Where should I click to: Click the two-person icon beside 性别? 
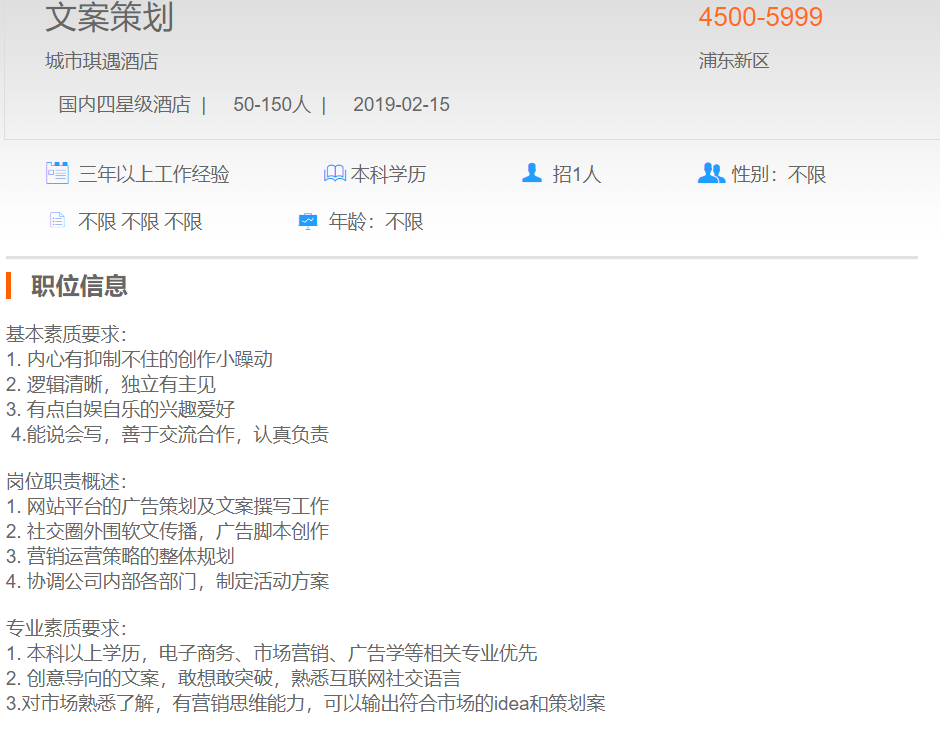coord(711,173)
